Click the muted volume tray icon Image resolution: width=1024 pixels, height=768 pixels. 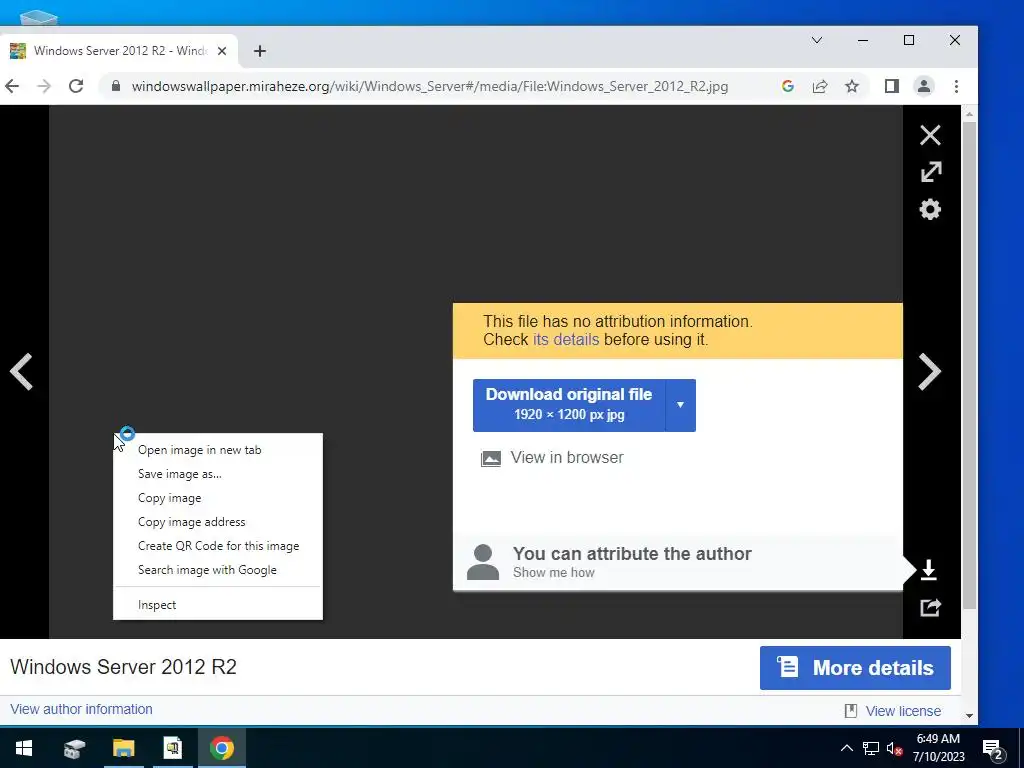895,748
